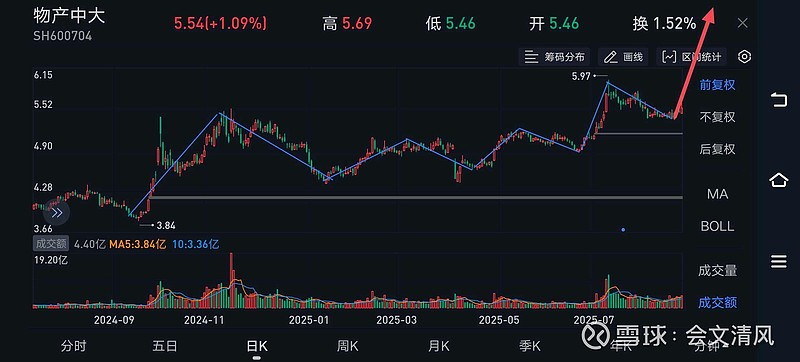Screen dimensions: 800x362
Task: Tap current price 5.54(+1.09%)
Action: tap(220, 23)
